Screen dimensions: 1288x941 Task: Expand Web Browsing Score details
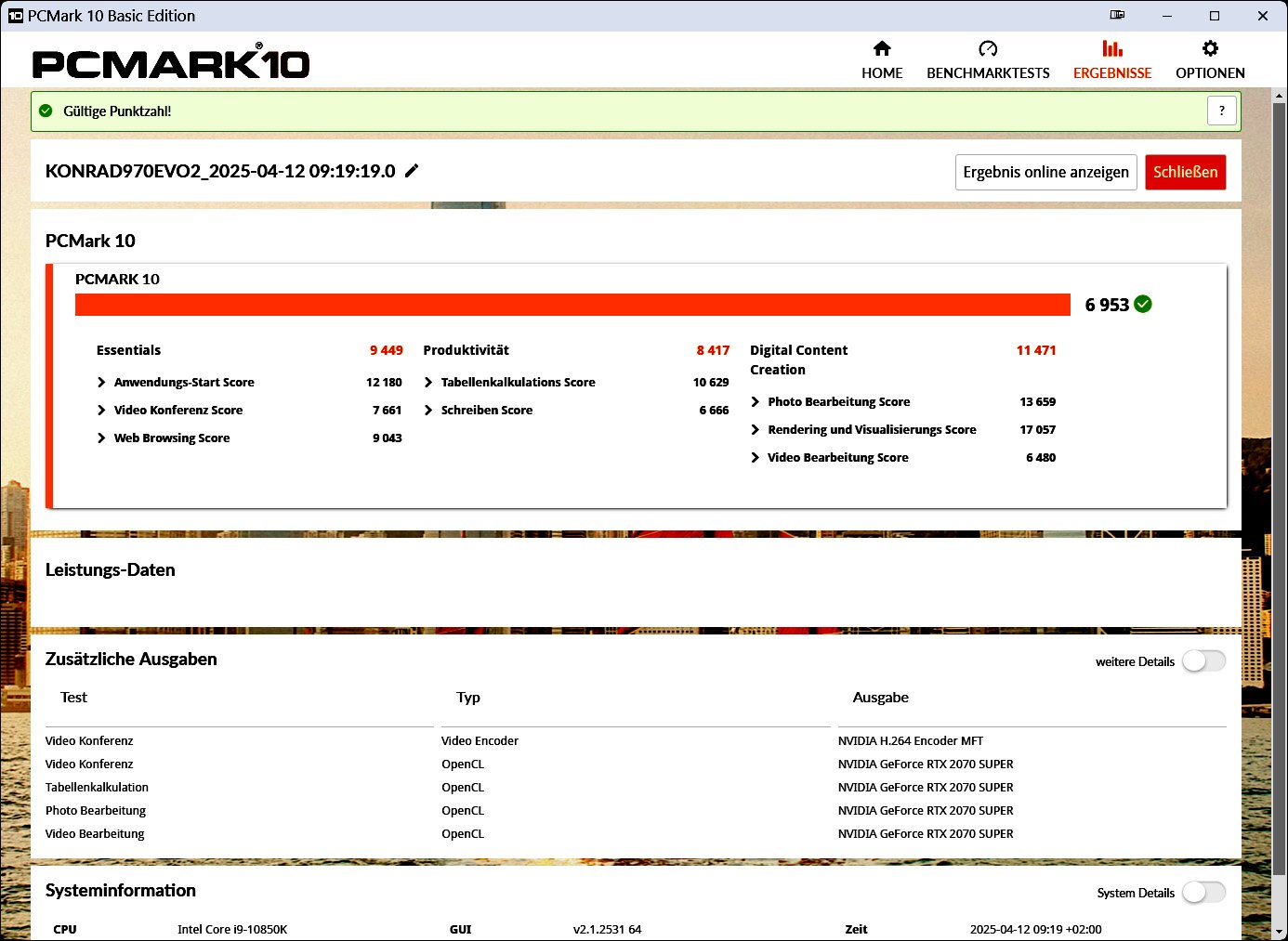pos(101,438)
